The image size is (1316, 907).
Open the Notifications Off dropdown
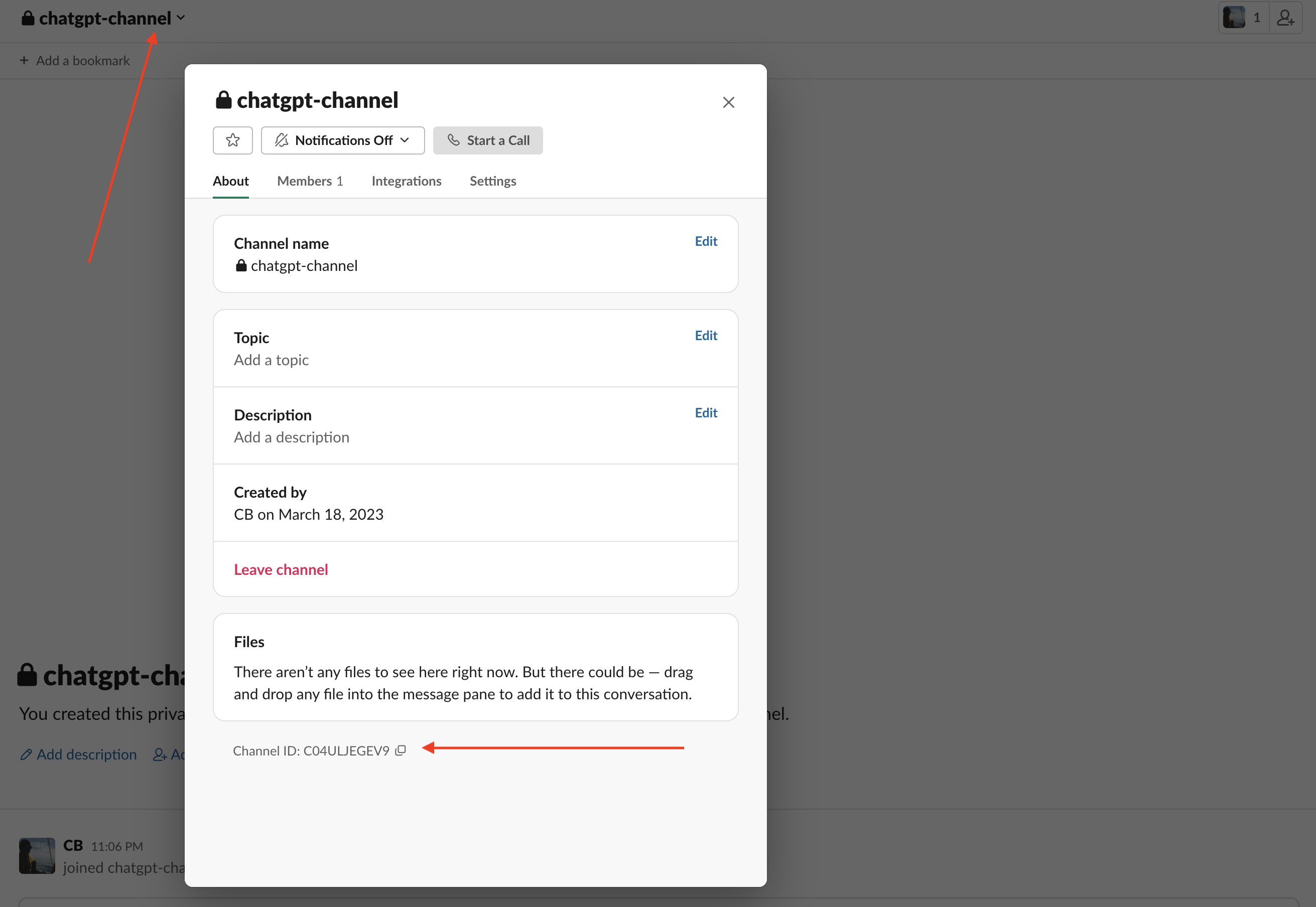pyautogui.click(x=343, y=140)
